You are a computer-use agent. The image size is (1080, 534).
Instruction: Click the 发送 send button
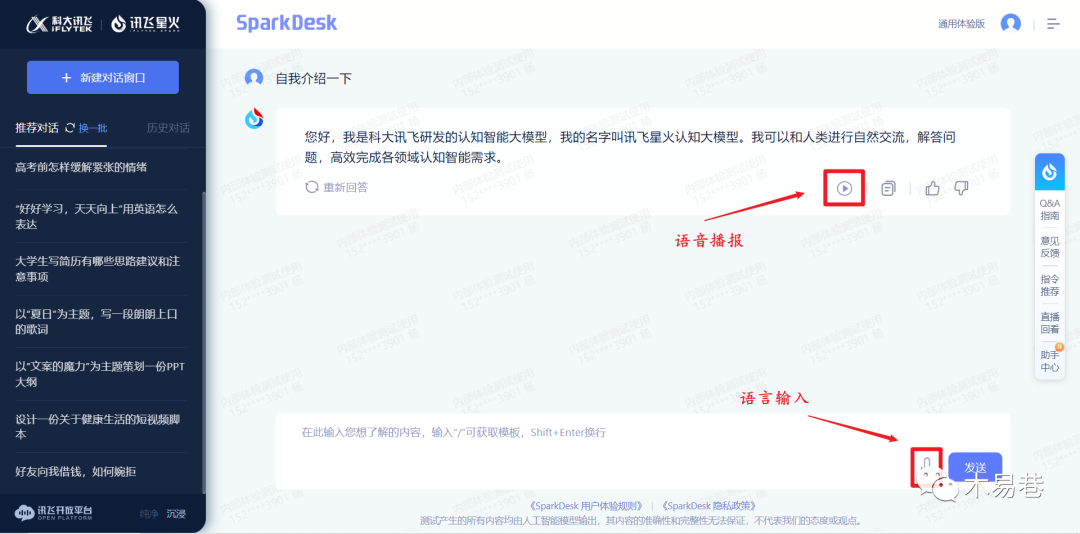(x=975, y=467)
